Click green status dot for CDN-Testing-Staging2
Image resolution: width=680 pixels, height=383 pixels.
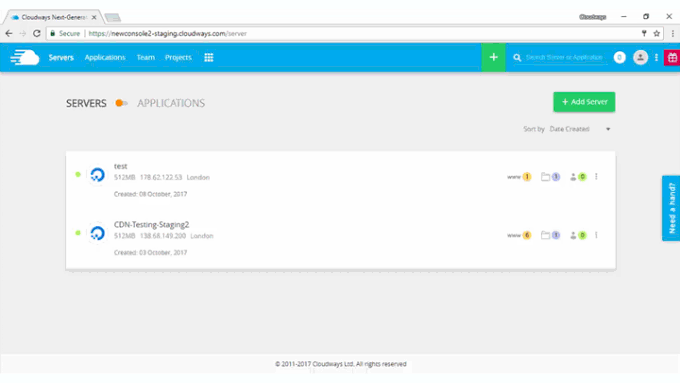(x=78, y=233)
